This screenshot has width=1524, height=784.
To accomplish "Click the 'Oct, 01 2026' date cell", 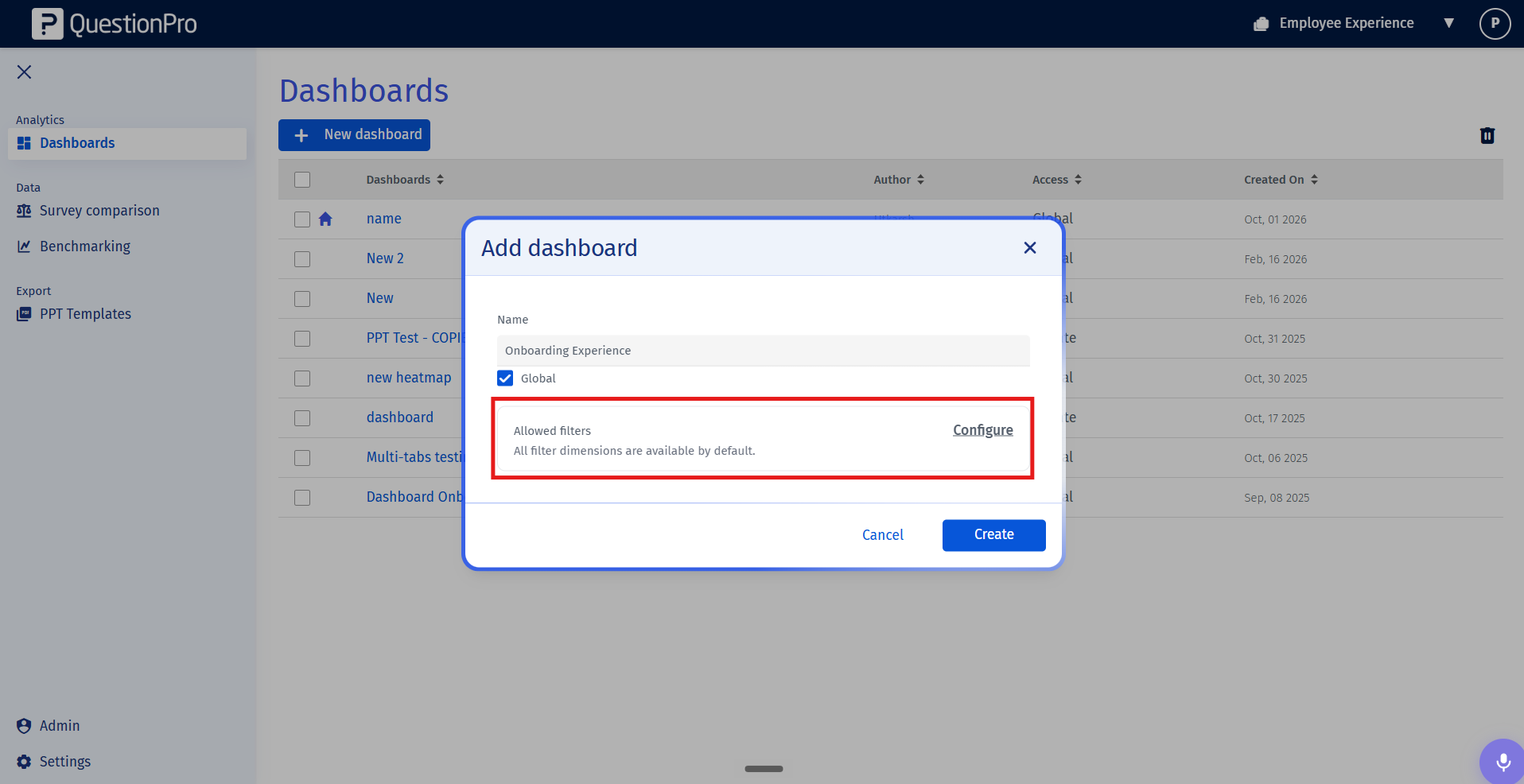I will (1275, 219).
